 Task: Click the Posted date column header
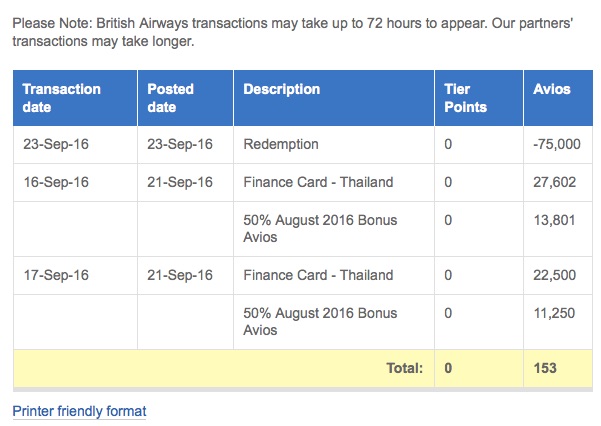(x=186, y=98)
